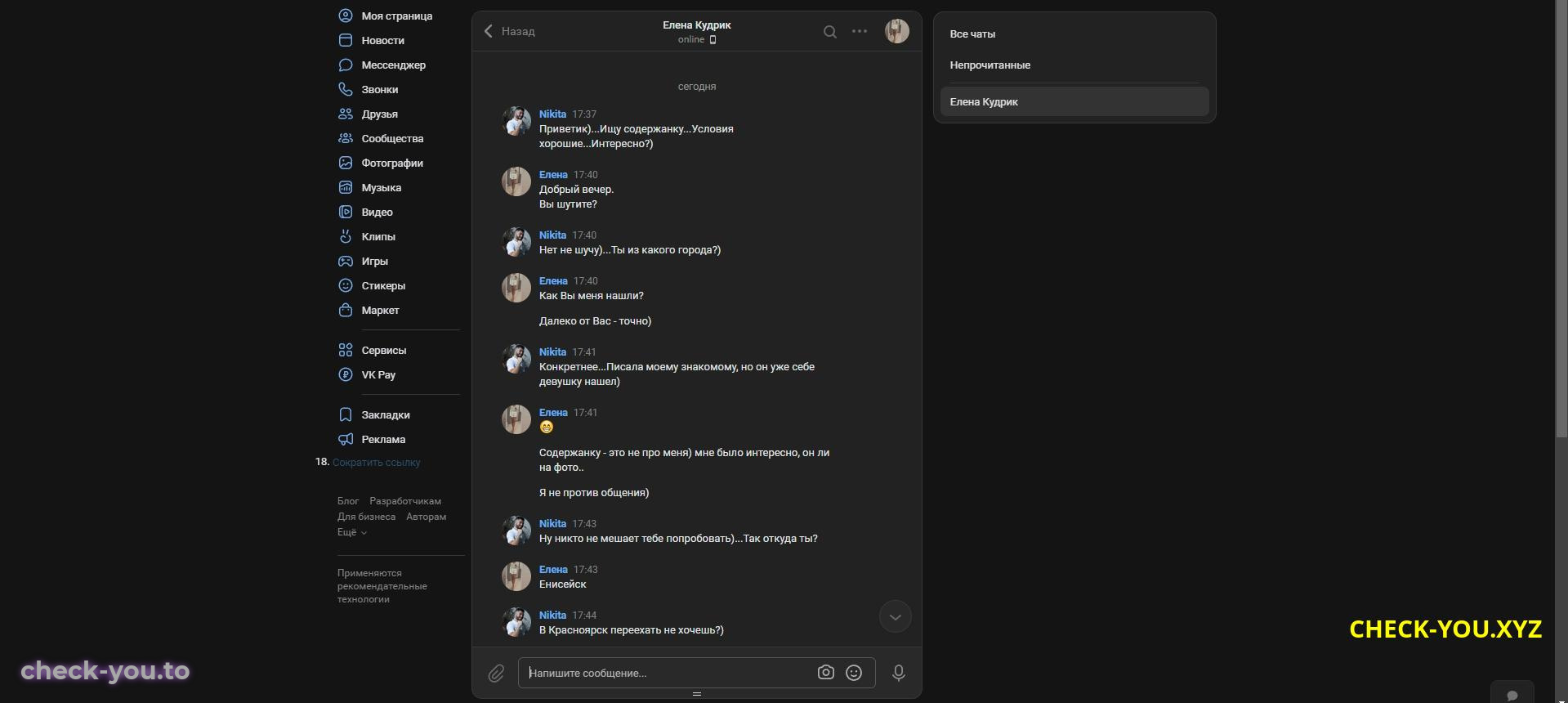The image size is (1568, 703).
Task: Select the Все чаты tab
Action: tap(1074, 34)
